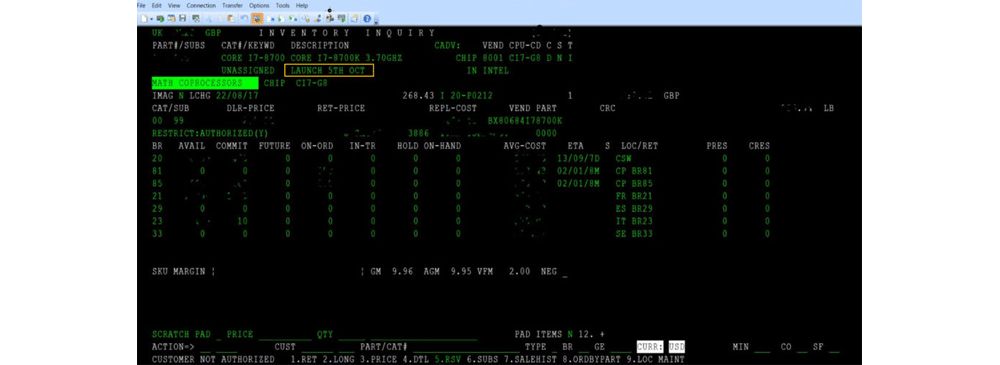
Task: Click the 9.LOC MAINT function option
Action: [x=655, y=359]
